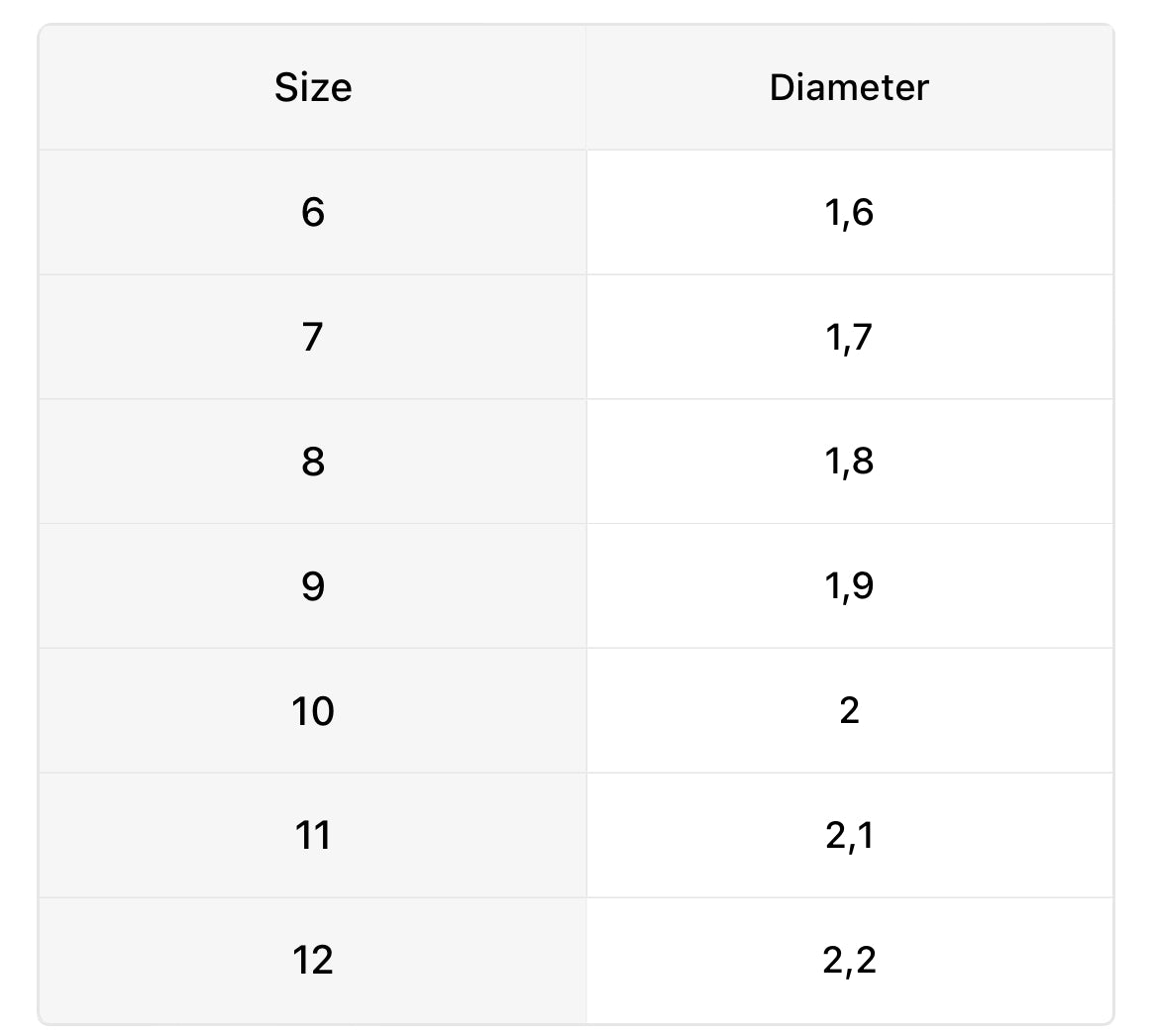
Task: Select the diameter for size 11
Action: tap(849, 836)
